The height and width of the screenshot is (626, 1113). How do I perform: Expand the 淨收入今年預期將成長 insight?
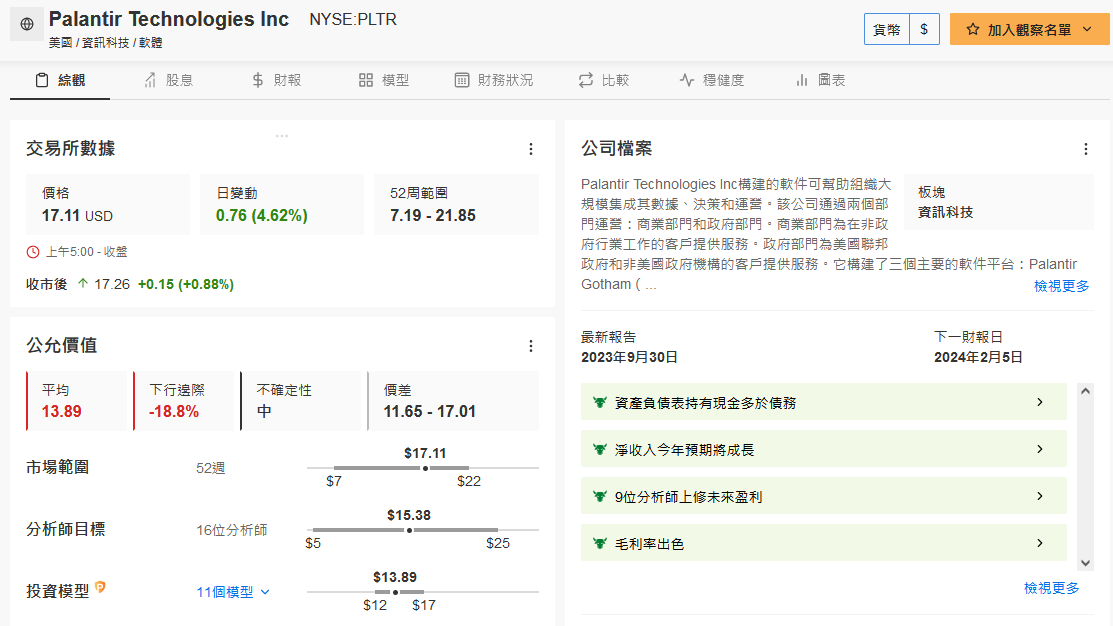(x=823, y=449)
